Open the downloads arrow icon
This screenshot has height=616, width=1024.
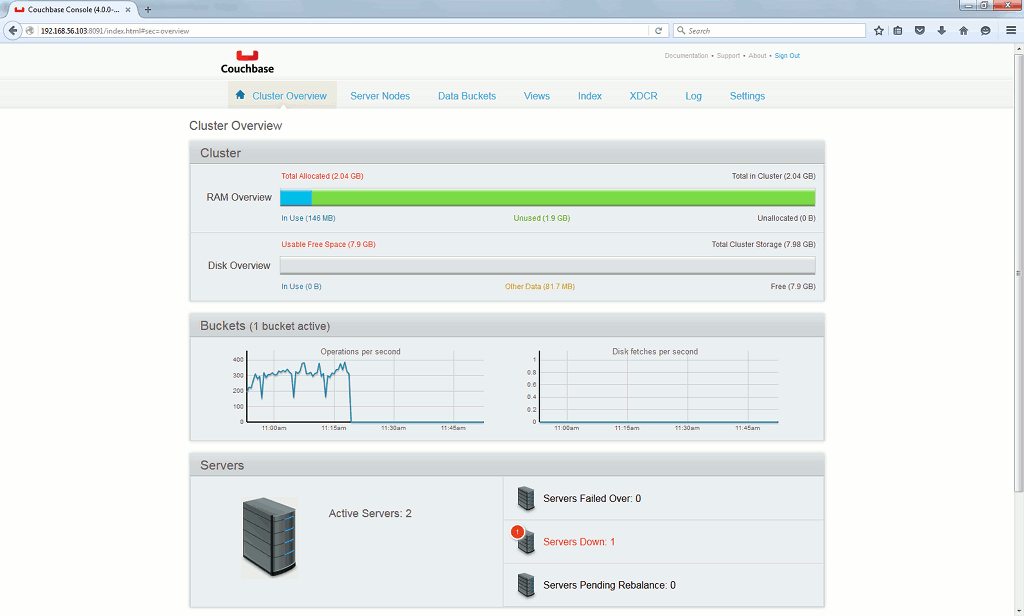[x=941, y=31]
